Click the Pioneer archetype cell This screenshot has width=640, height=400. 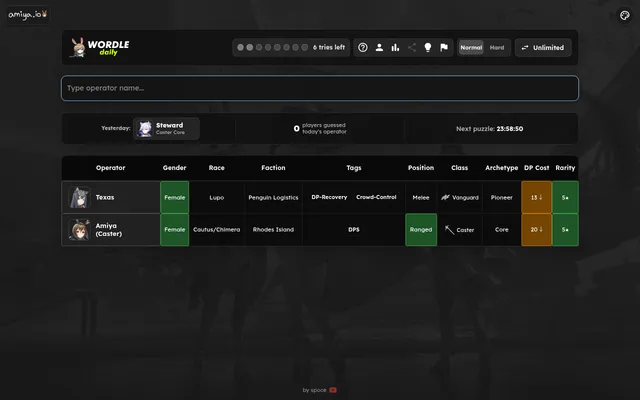(x=501, y=197)
